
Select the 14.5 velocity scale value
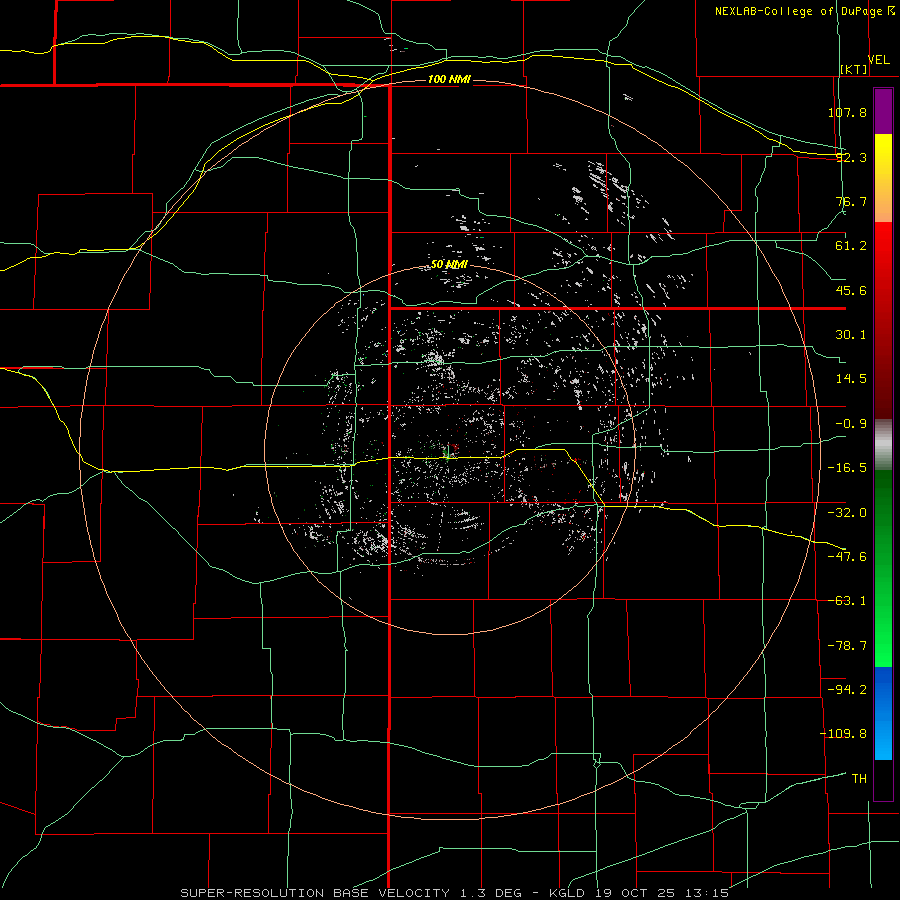pyautogui.click(x=851, y=379)
